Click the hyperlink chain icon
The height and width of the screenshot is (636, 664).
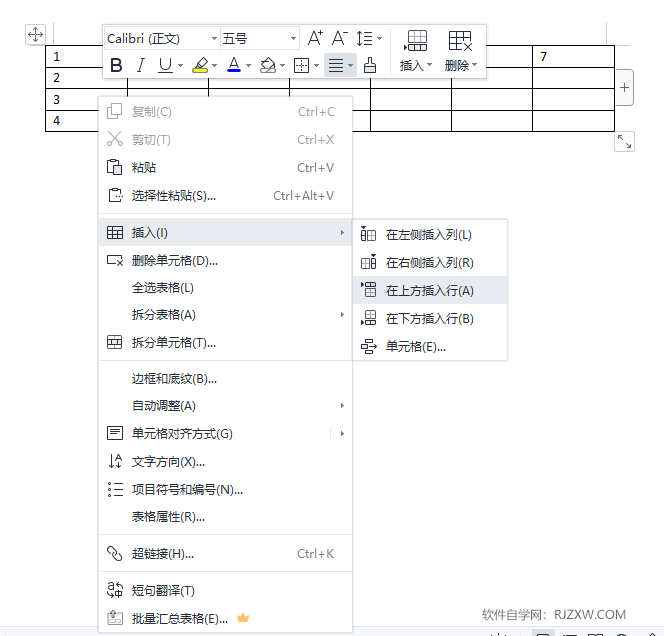114,553
